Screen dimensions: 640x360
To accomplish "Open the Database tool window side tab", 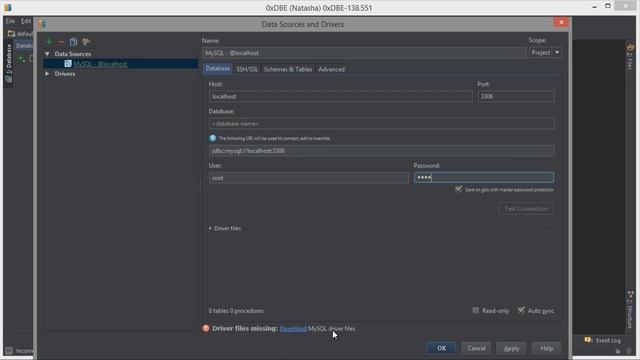I will coord(9,63).
